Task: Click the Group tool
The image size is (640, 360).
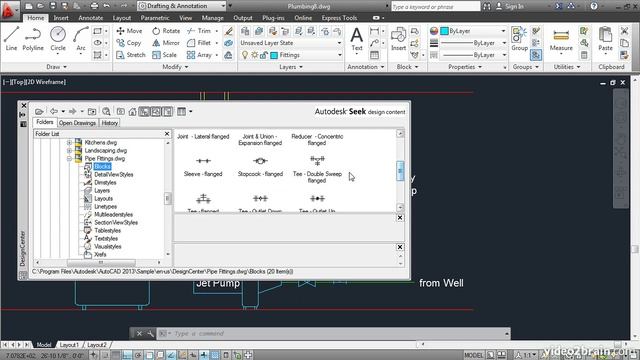Action: (519, 39)
